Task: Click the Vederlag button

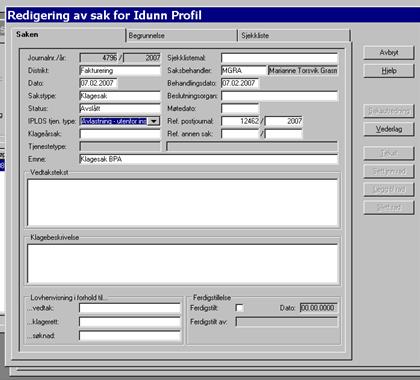Action: [x=389, y=129]
